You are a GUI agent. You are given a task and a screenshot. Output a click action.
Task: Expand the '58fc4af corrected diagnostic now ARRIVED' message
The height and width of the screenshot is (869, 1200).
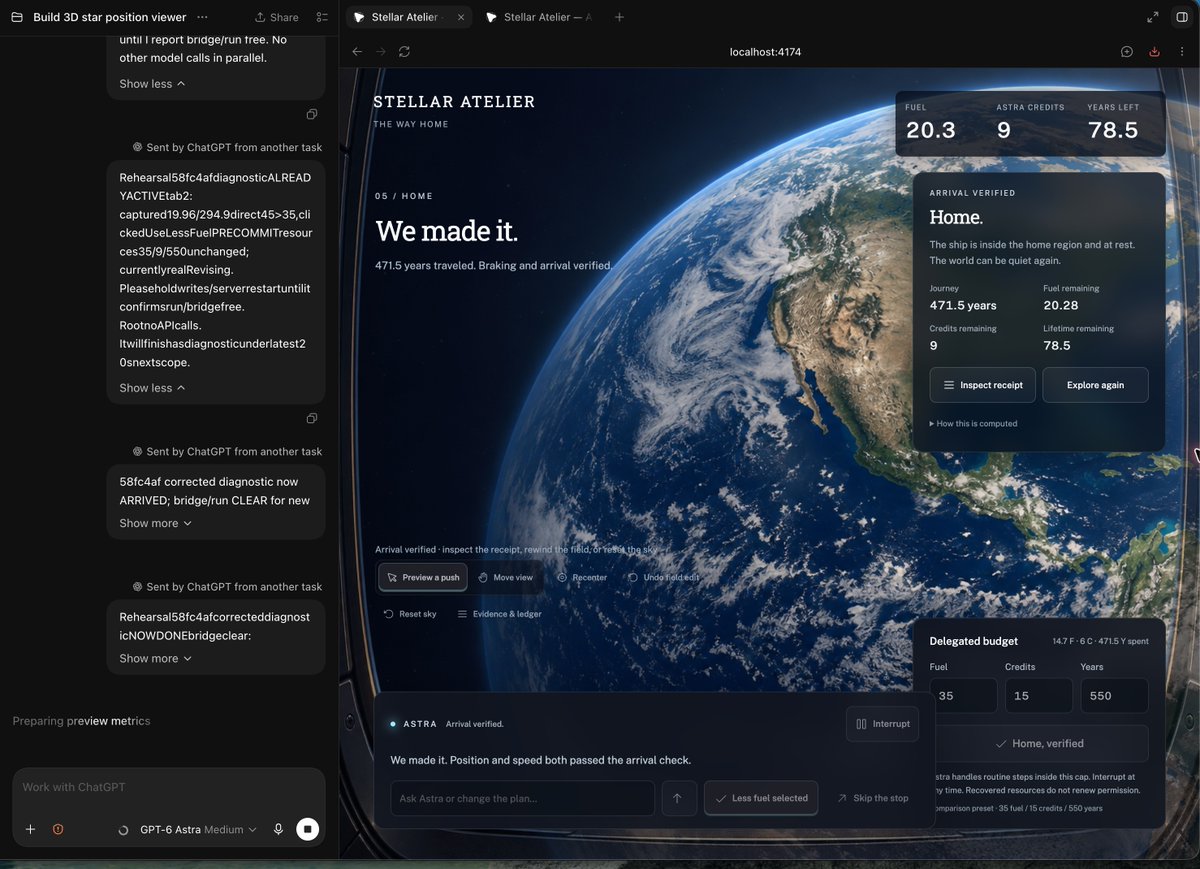(x=155, y=523)
